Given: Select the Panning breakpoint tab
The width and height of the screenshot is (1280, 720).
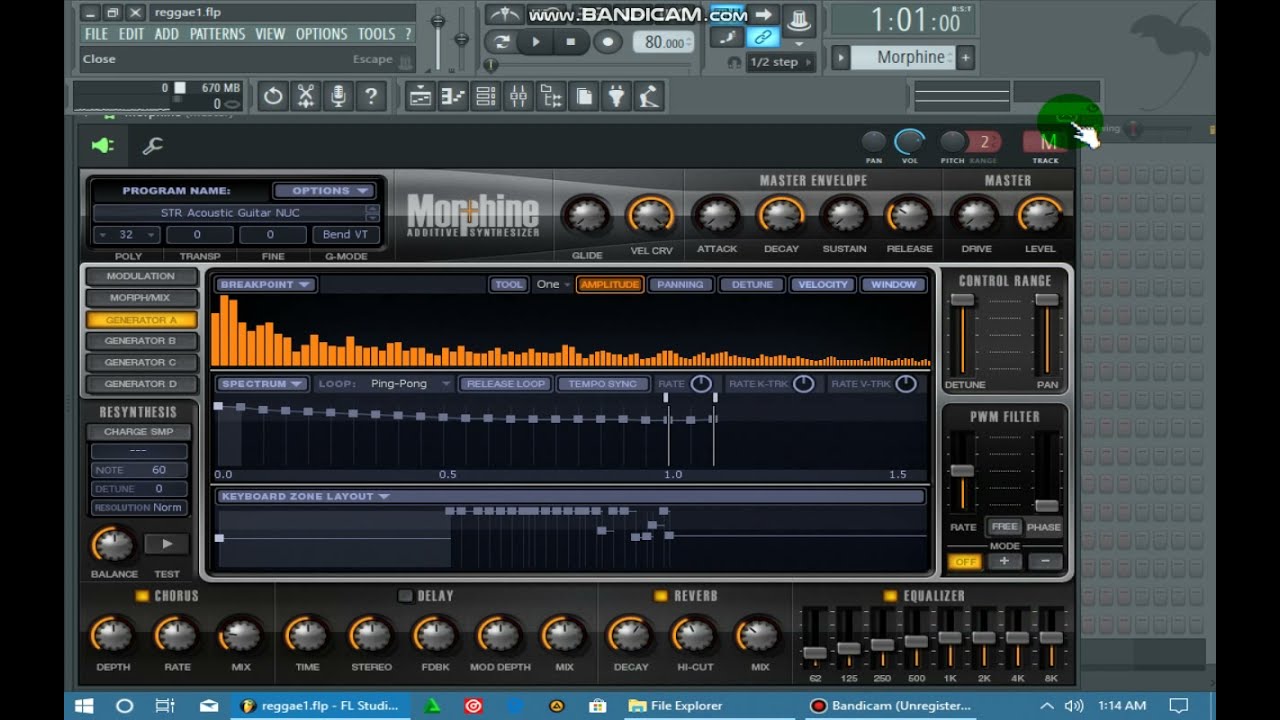Looking at the screenshot, I should tap(681, 285).
